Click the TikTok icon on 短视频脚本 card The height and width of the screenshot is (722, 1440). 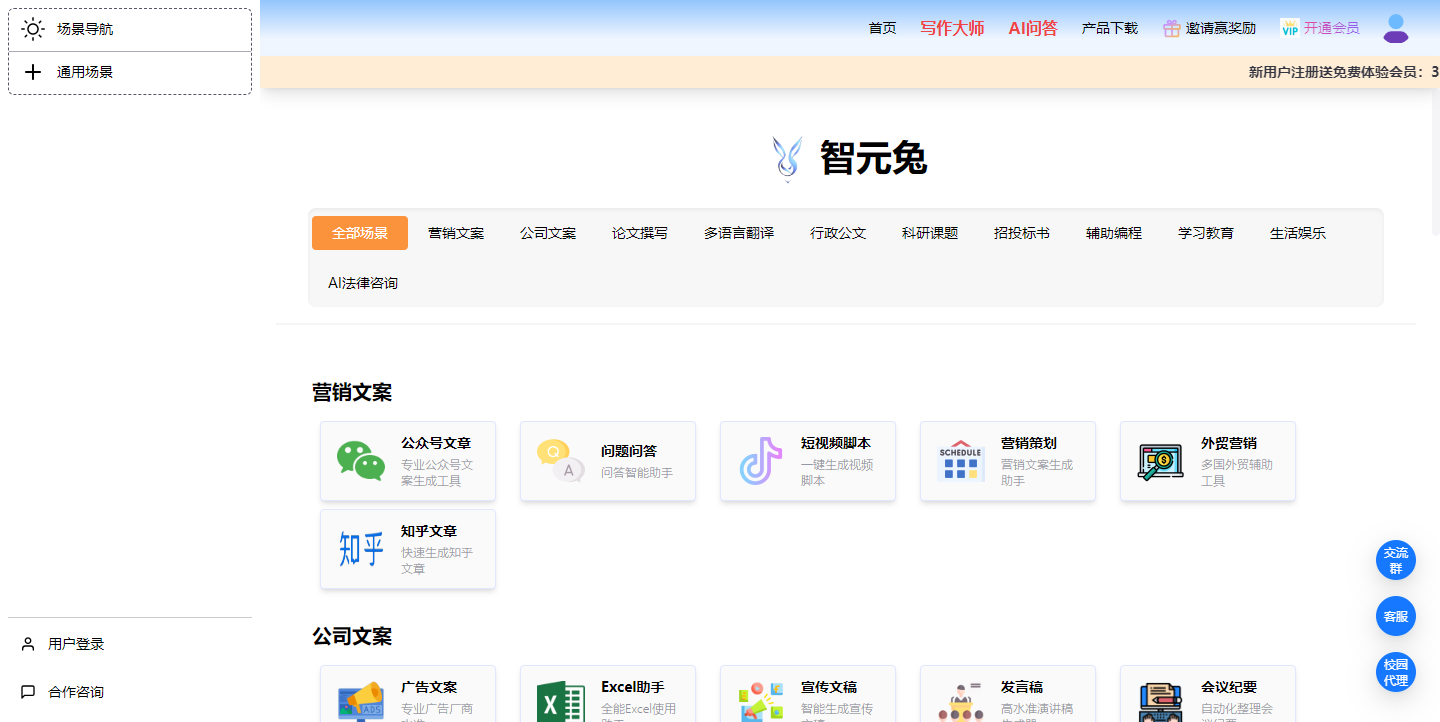pyautogui.click(x=761, y=461)
